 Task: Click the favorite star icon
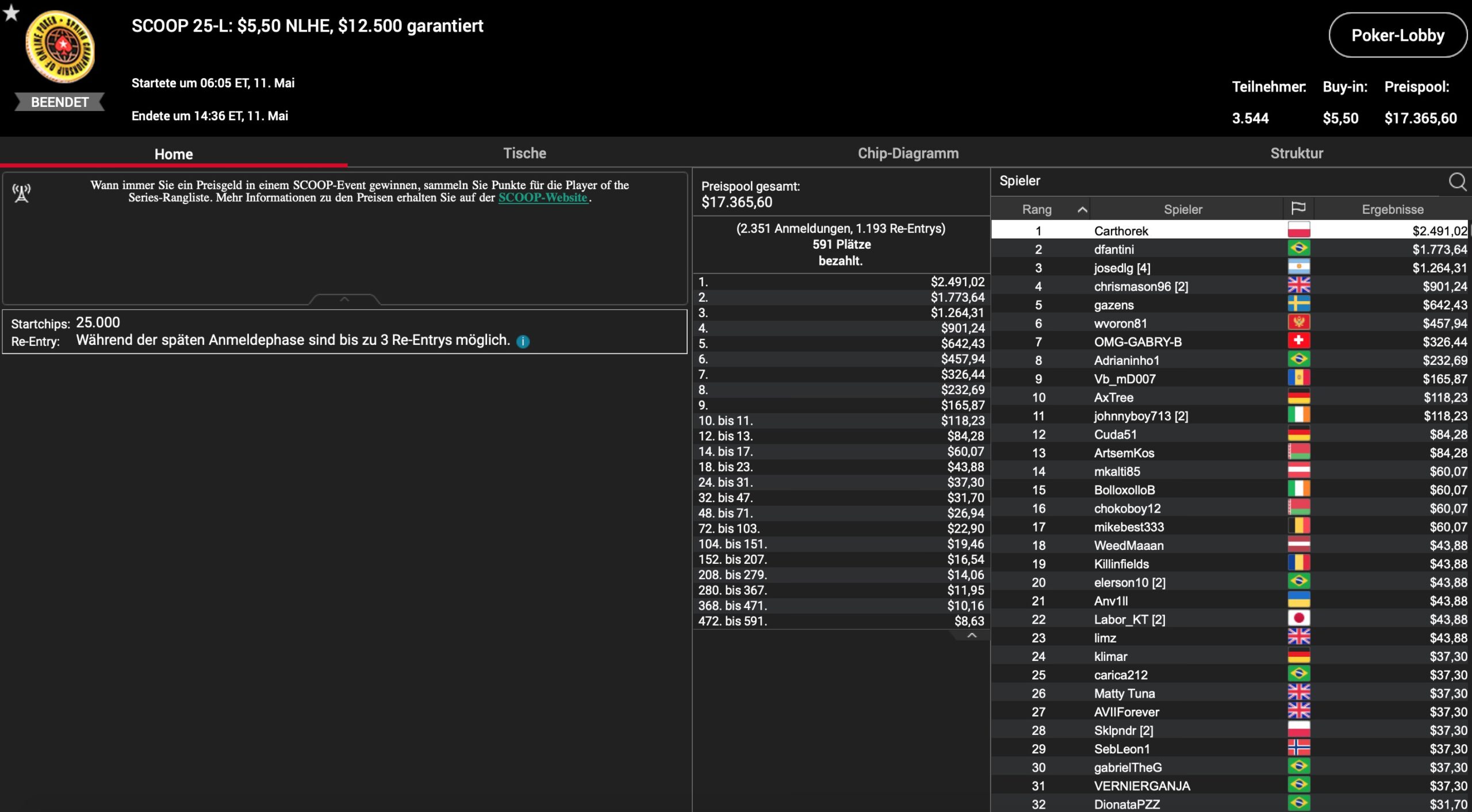[x=11, y=13]
